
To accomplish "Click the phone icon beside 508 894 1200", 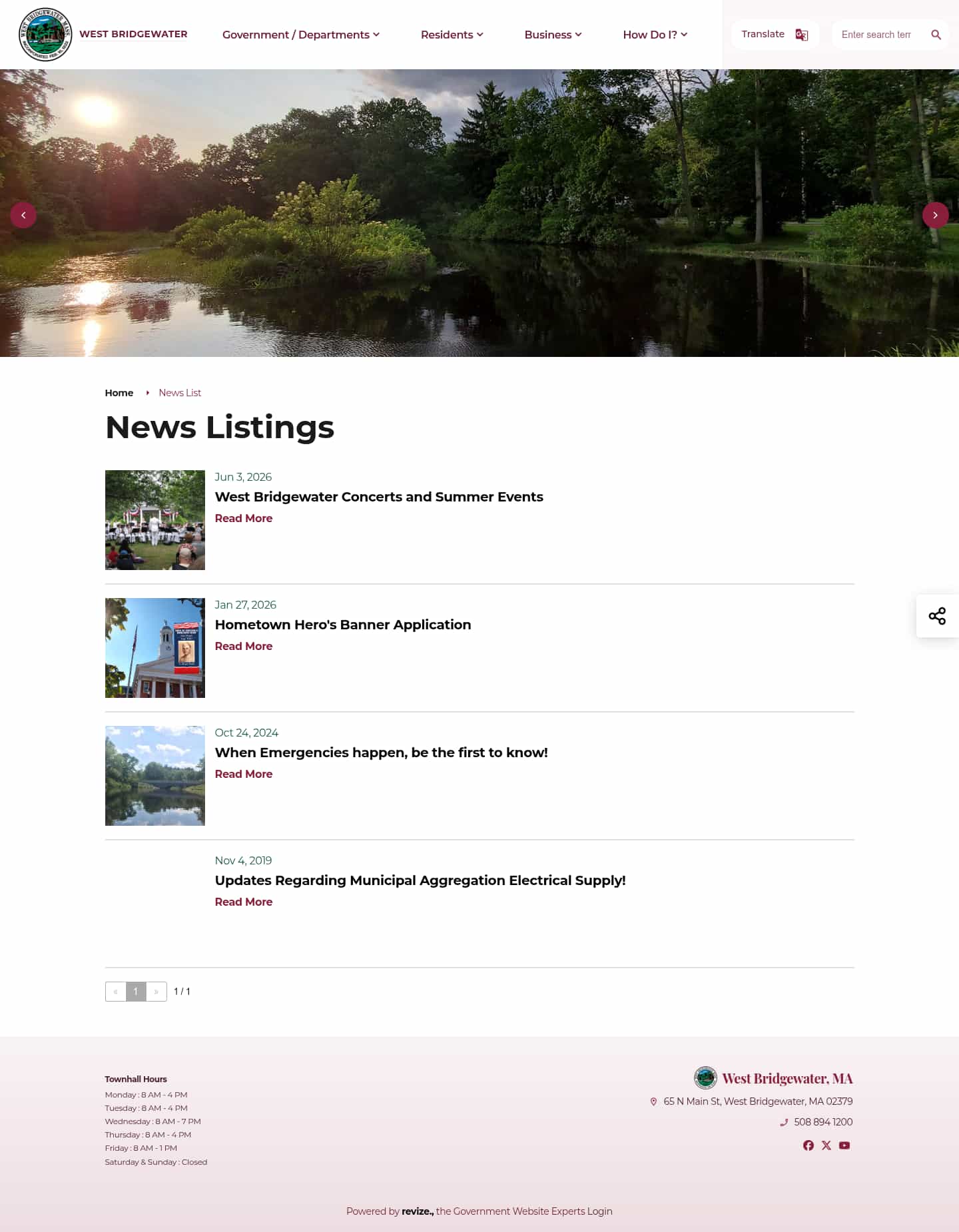I will coord(784,1122).
